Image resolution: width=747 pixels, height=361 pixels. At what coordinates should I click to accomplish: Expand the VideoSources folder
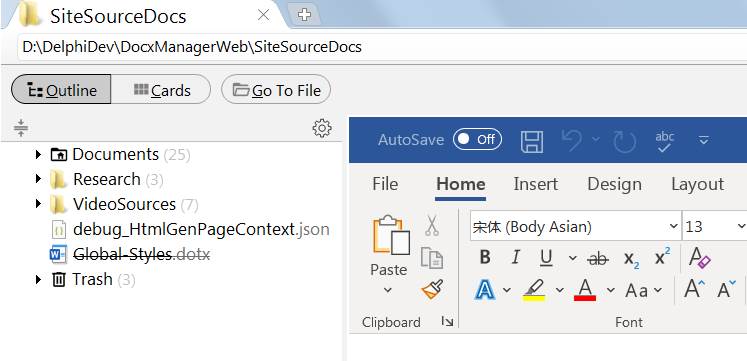coord(39,204)
